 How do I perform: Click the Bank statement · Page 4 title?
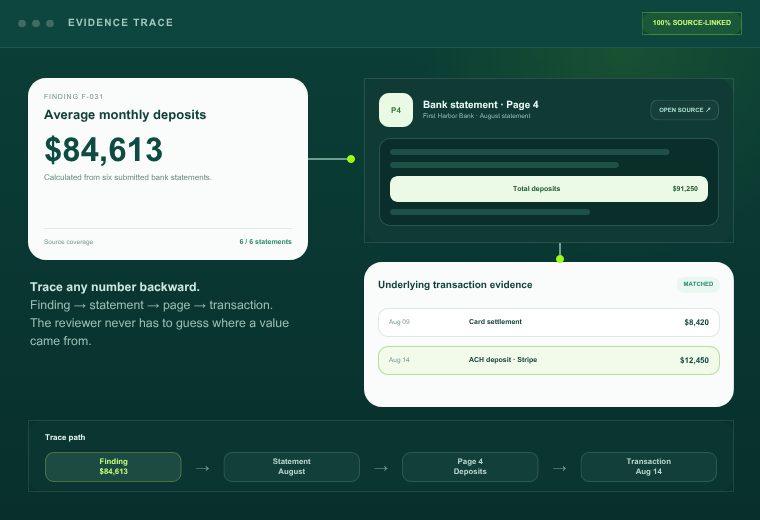[x=480, y=105]
